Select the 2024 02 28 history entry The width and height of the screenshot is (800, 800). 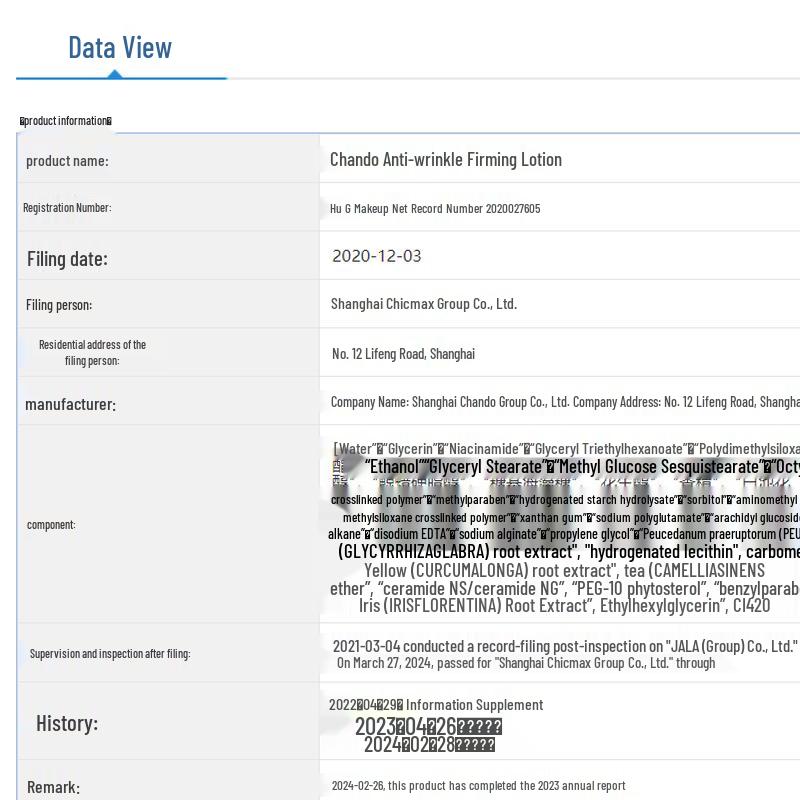(x=429, y=744)
